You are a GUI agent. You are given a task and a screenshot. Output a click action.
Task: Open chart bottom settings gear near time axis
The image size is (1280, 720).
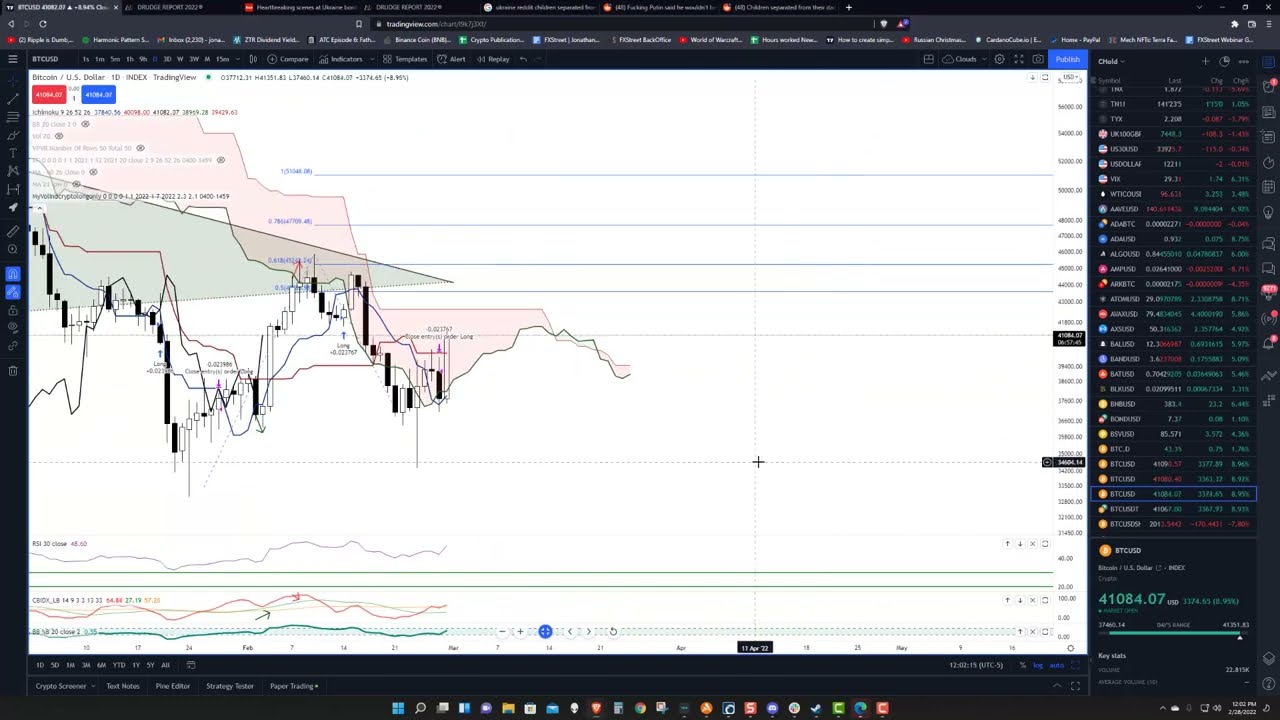[x=1071, y=648]
